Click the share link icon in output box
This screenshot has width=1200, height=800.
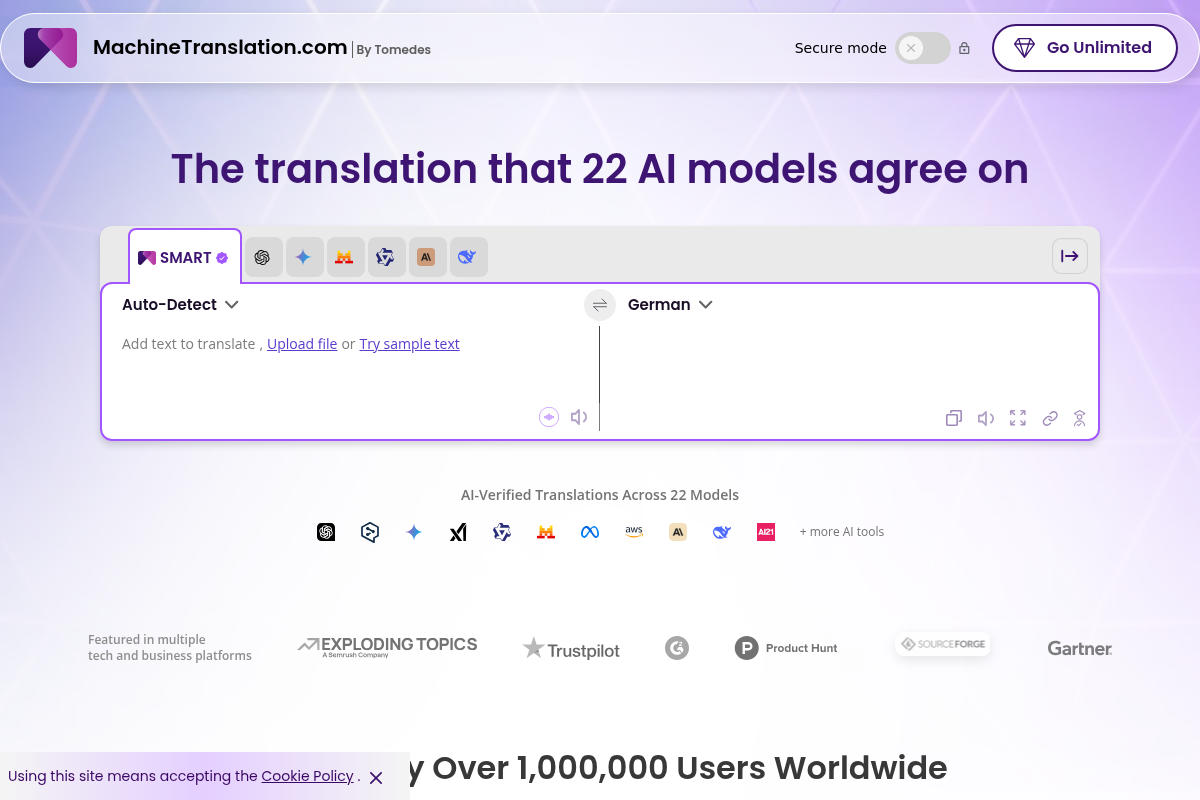[1050, 418]
